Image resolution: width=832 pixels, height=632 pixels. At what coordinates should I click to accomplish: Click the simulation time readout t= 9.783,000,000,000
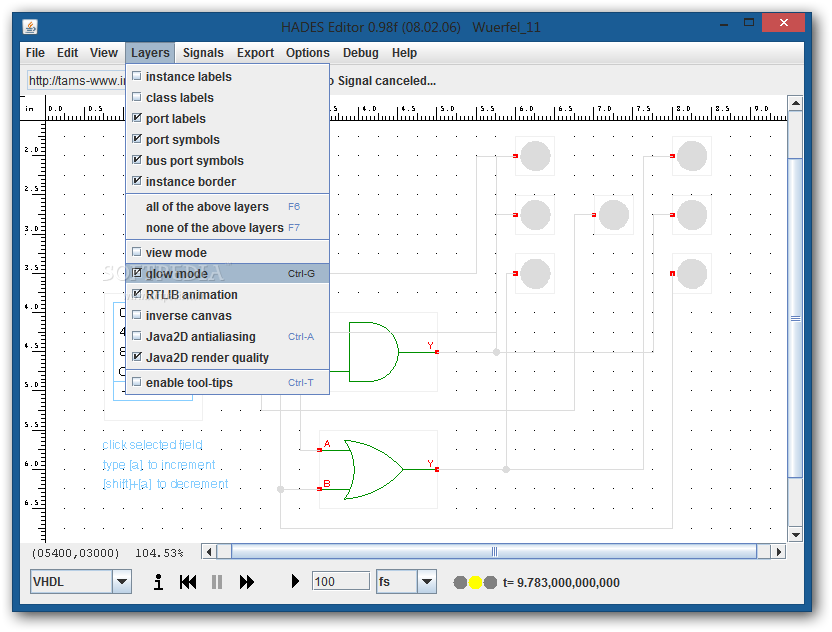tap(561, 583)
